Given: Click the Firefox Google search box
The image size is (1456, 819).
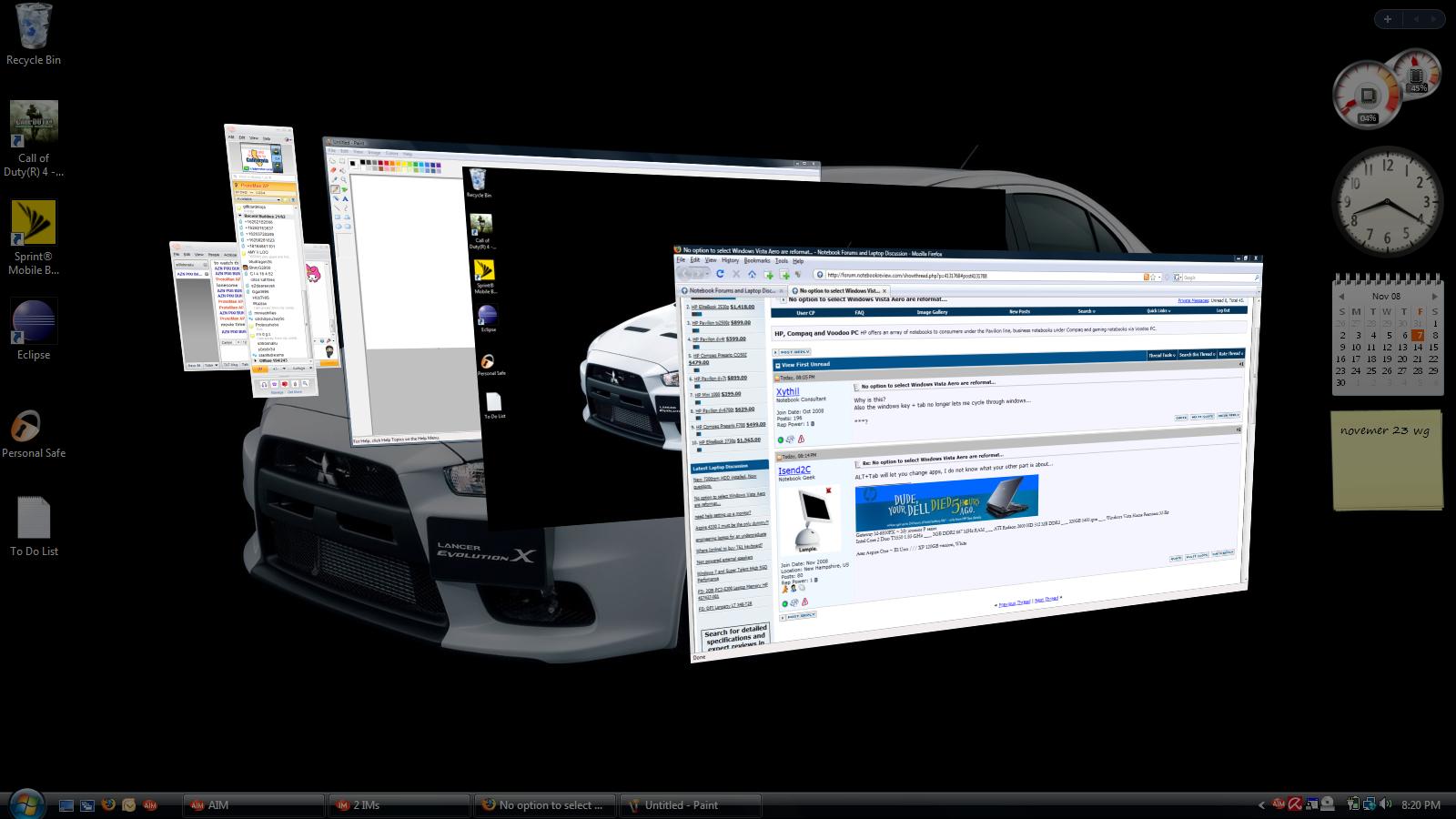Looking at the screenshot, I should pos(1216,278).
